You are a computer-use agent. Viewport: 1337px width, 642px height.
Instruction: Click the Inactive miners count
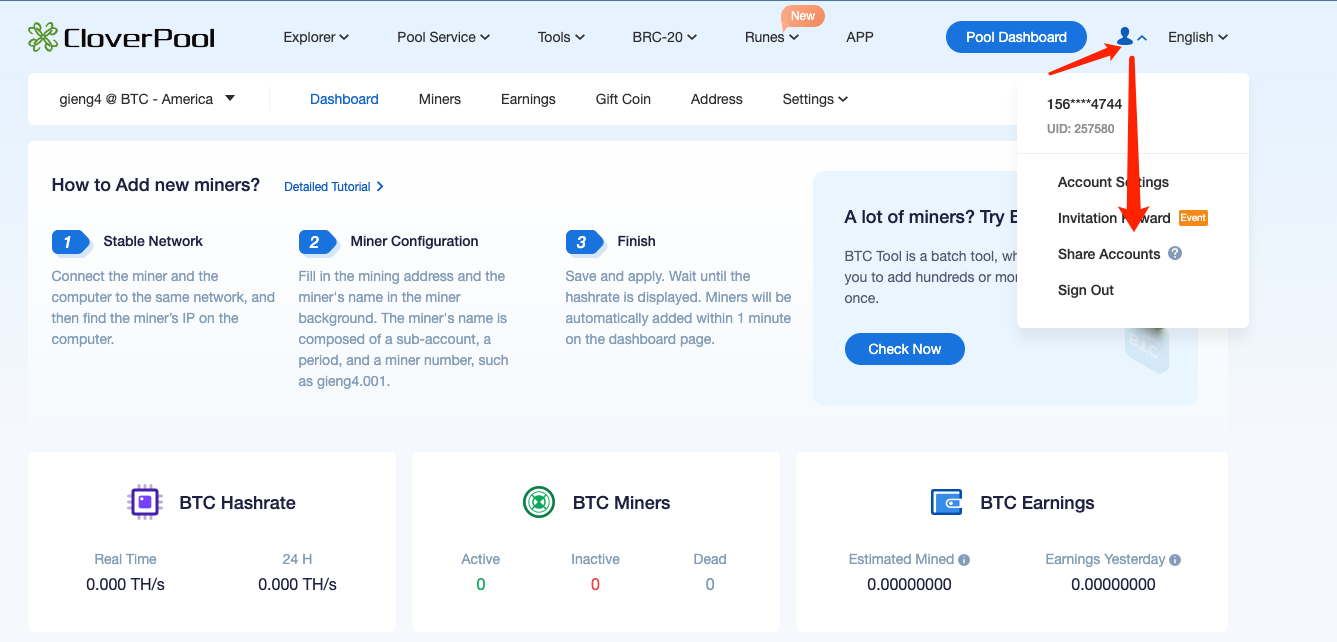coord(595,584)
